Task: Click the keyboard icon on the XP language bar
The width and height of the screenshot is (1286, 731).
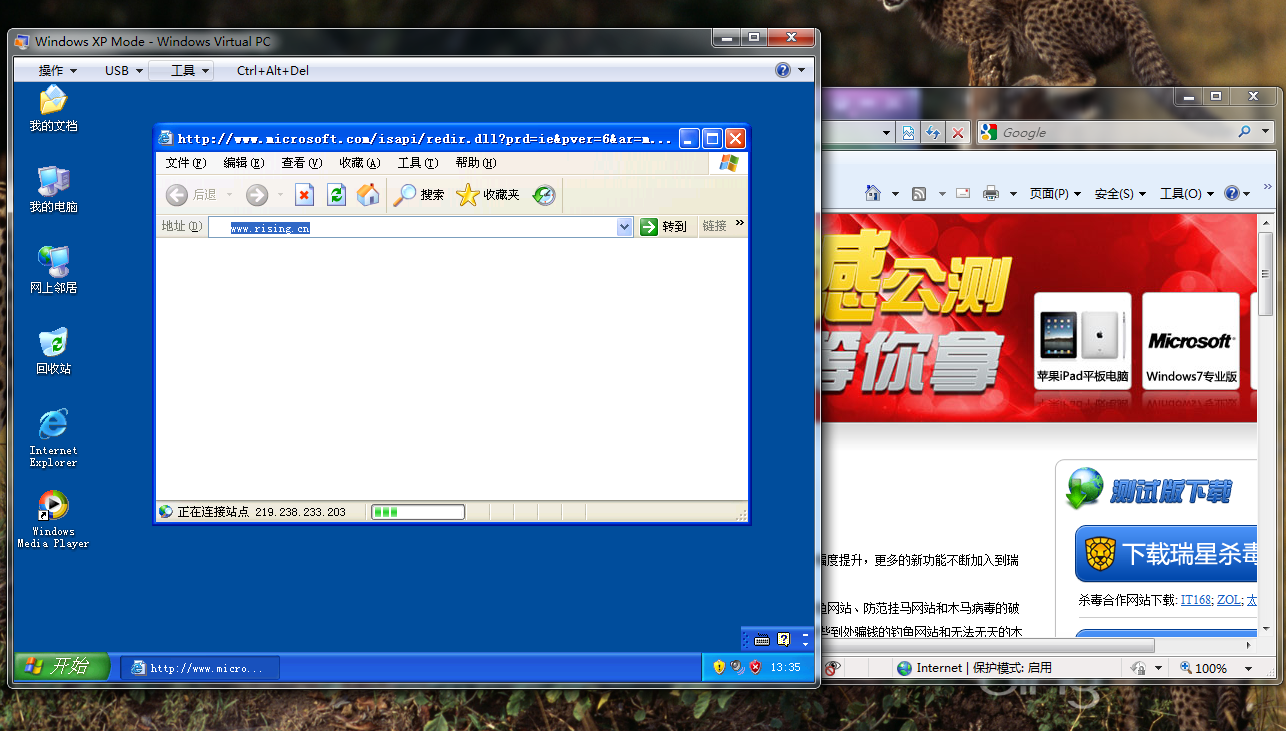Action: coord(762,639)
